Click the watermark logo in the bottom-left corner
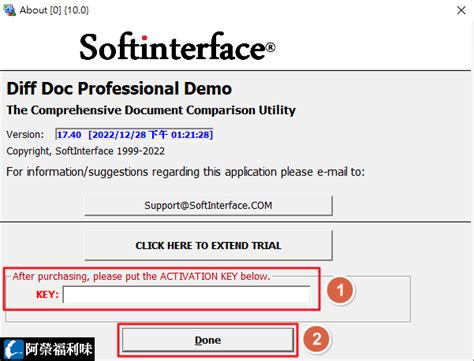 pyautogui.click(x=47, y=349)
